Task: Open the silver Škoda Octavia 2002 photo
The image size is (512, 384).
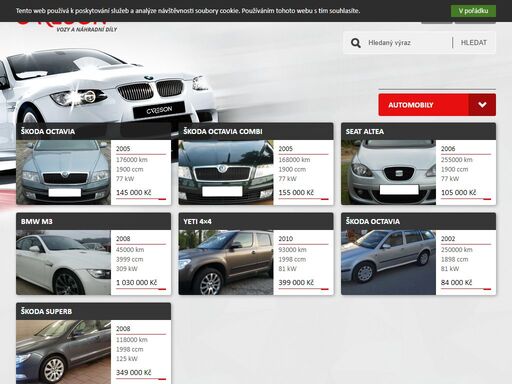Action: tap(388, 262)
